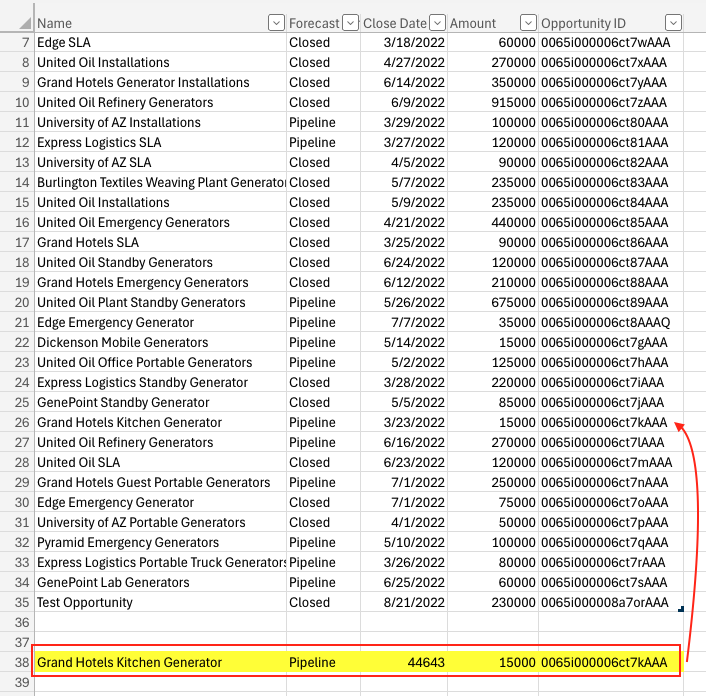Click the Select All corner triangle
The width and height of the screenshot is (706, 696).
click(x=25, y=23)
